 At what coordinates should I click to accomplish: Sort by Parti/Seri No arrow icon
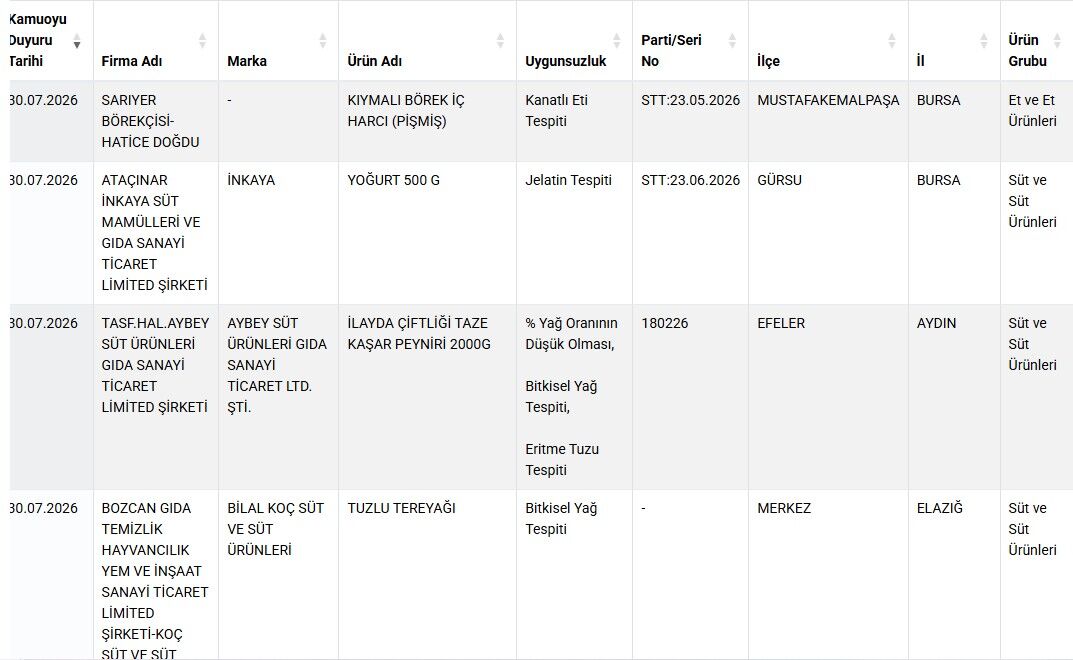[732, 40]
